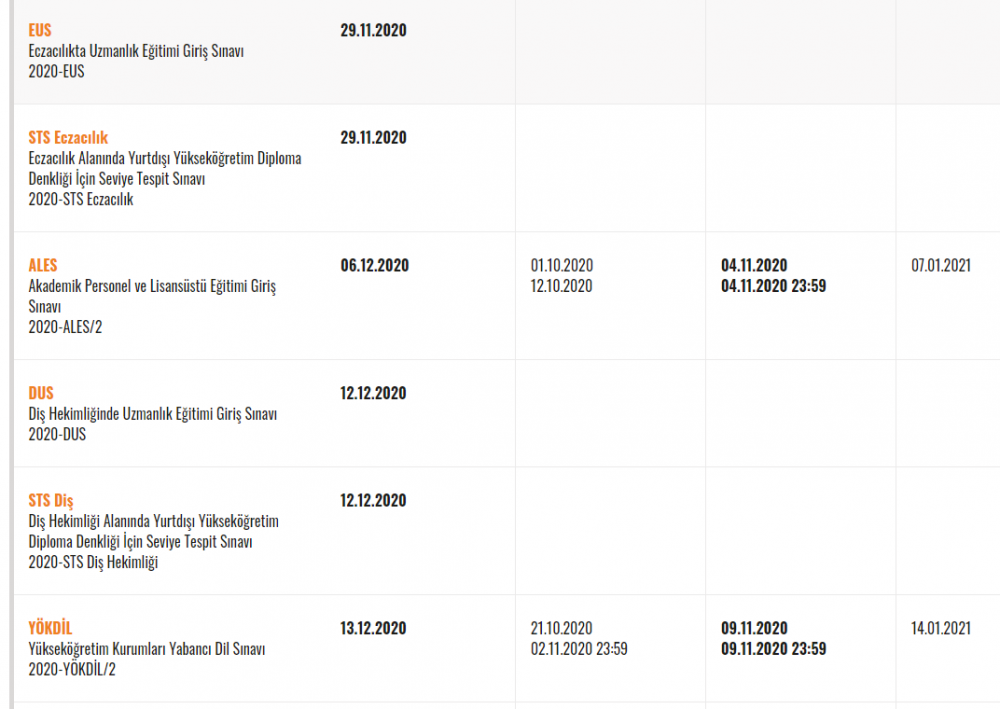Select the DUS exam heading
The width and height of the screenshot is (1000, 709).
click(x=41, y=393)
